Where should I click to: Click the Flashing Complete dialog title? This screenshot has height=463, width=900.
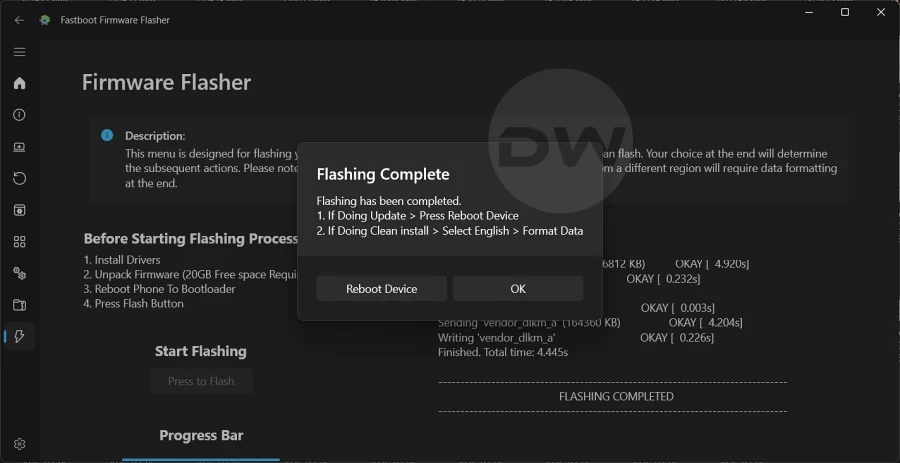(383, 174)
